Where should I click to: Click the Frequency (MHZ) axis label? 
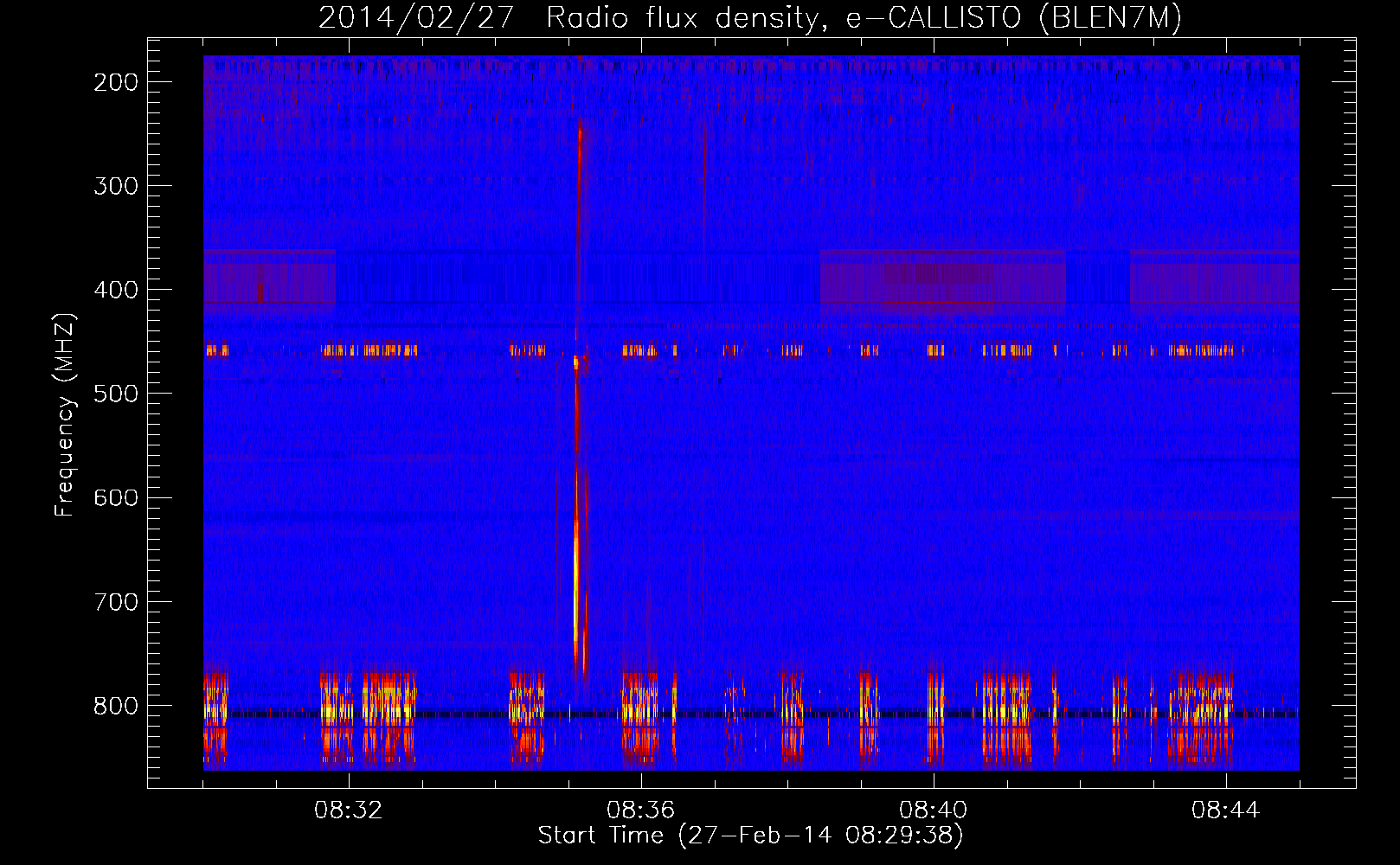[x=65, y=414]
